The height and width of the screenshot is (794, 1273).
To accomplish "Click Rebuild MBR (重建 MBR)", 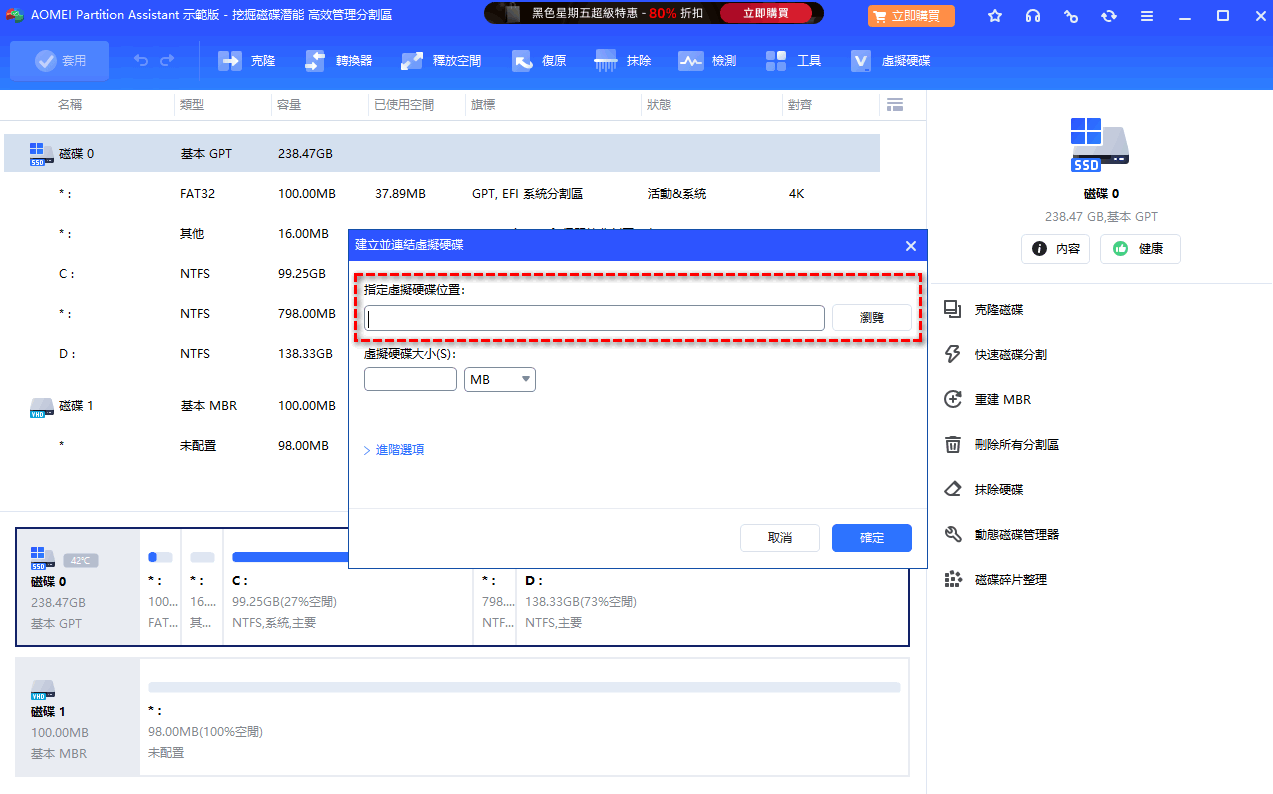I will coord(989,400).
